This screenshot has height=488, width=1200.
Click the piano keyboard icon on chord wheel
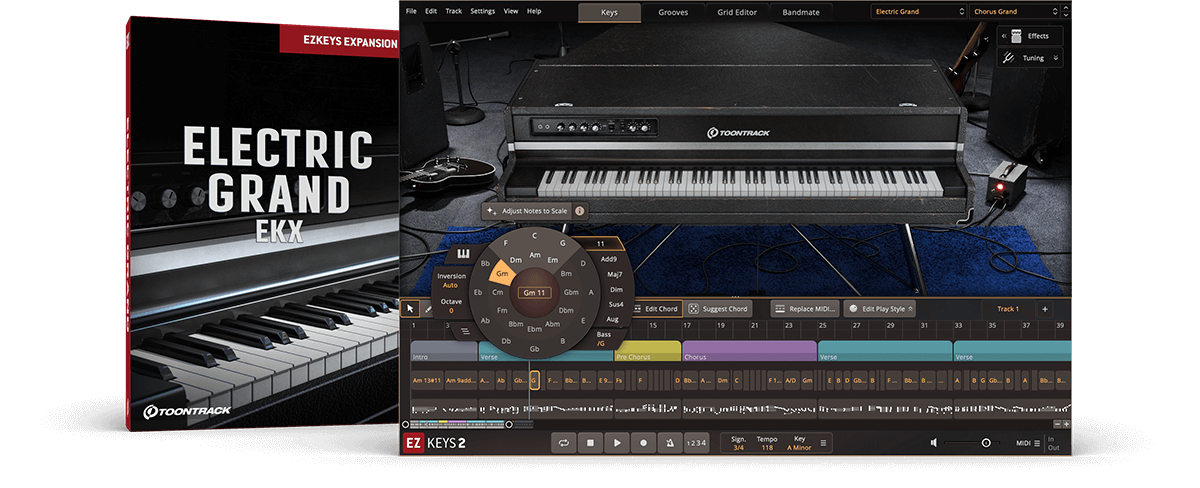[464, 253]
